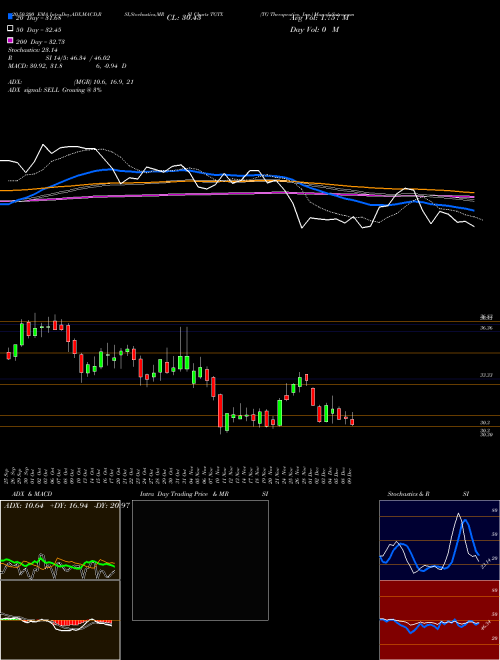Click the white 50 Day legend swatch
Viewport: 500px width, 660px height.
coord(10,29)
